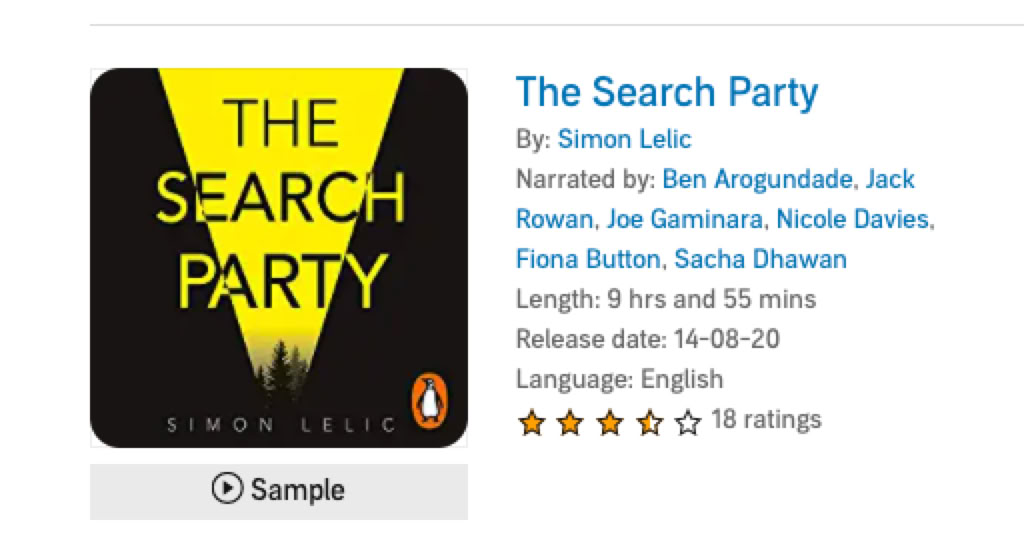
Task: Open The Search Party cover image
Action: pos(278,257)
